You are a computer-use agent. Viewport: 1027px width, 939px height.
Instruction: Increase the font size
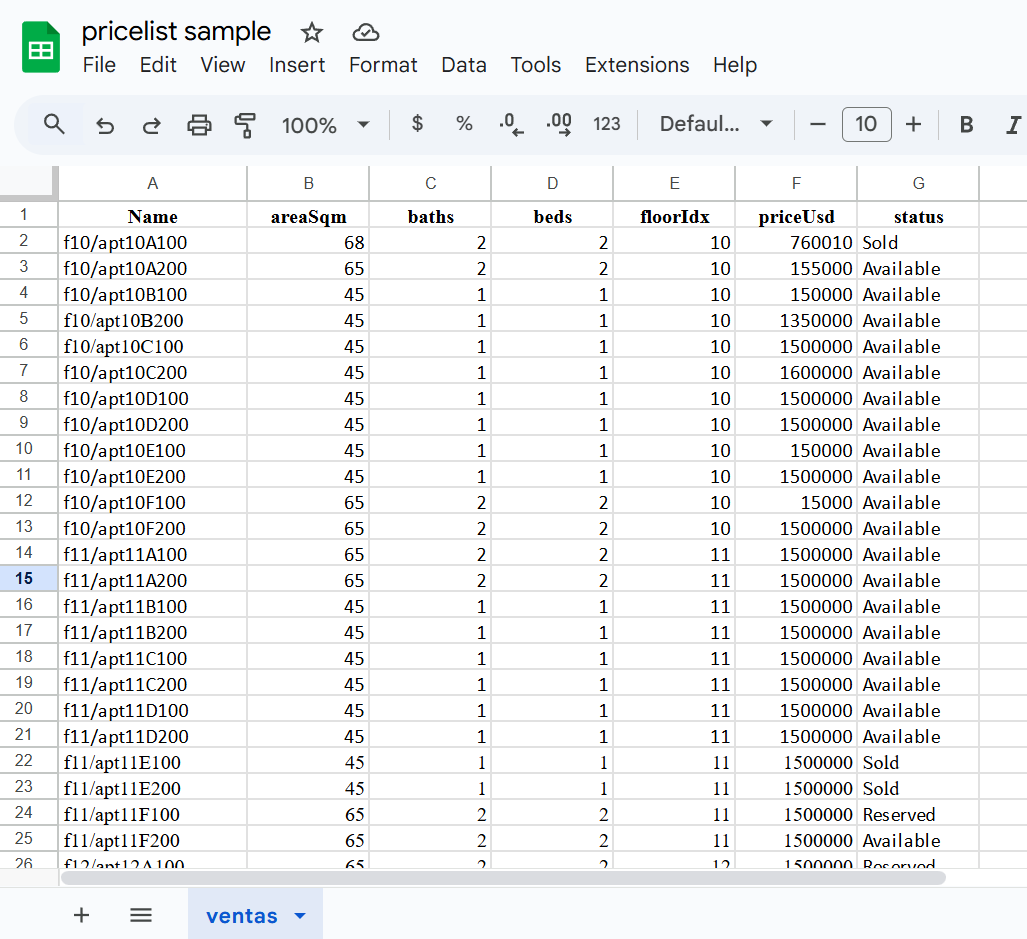913,124
